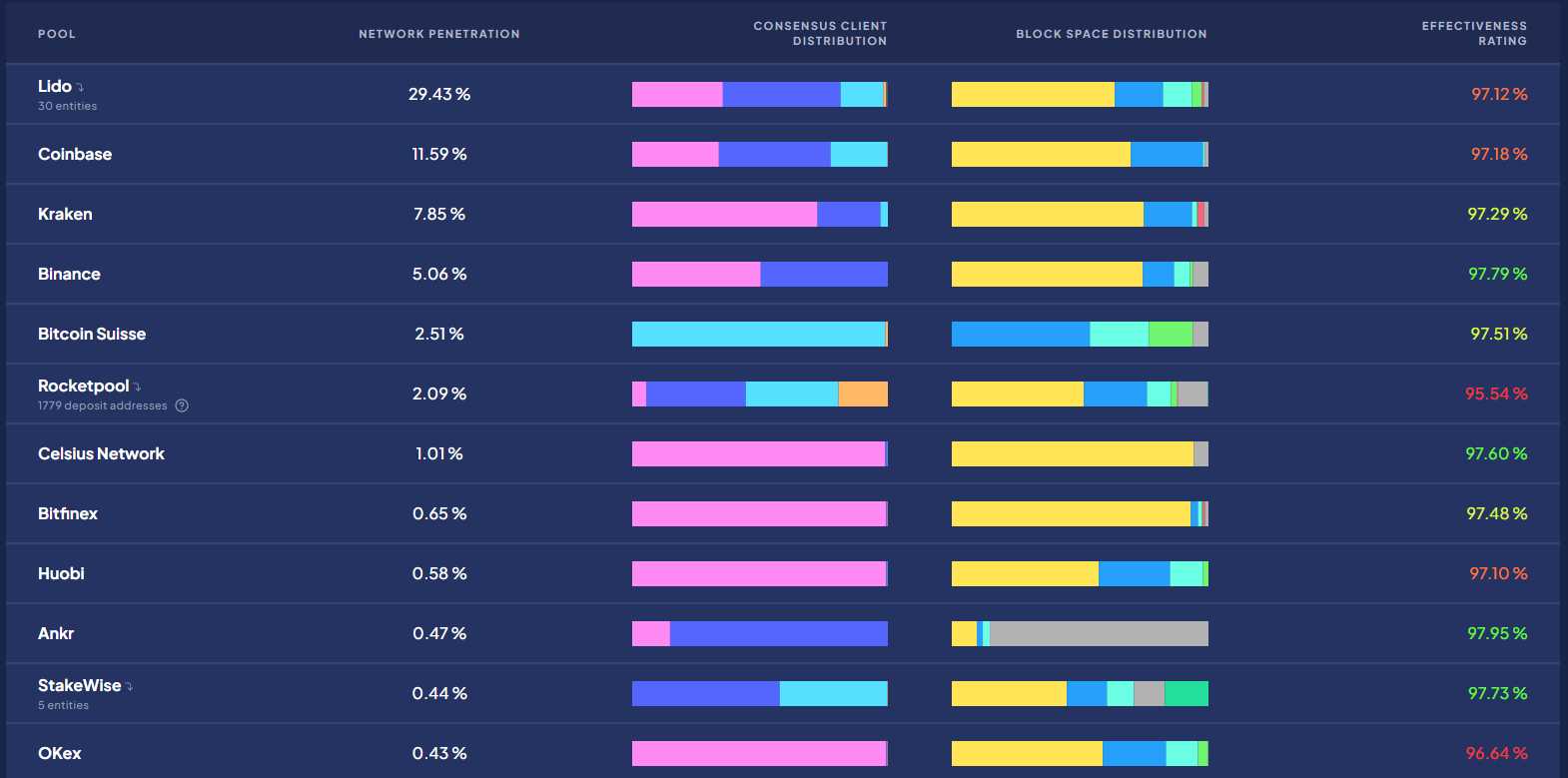Open the Consensus Client Distribution column header
The image size is (1568, 778).
point(819,33)
